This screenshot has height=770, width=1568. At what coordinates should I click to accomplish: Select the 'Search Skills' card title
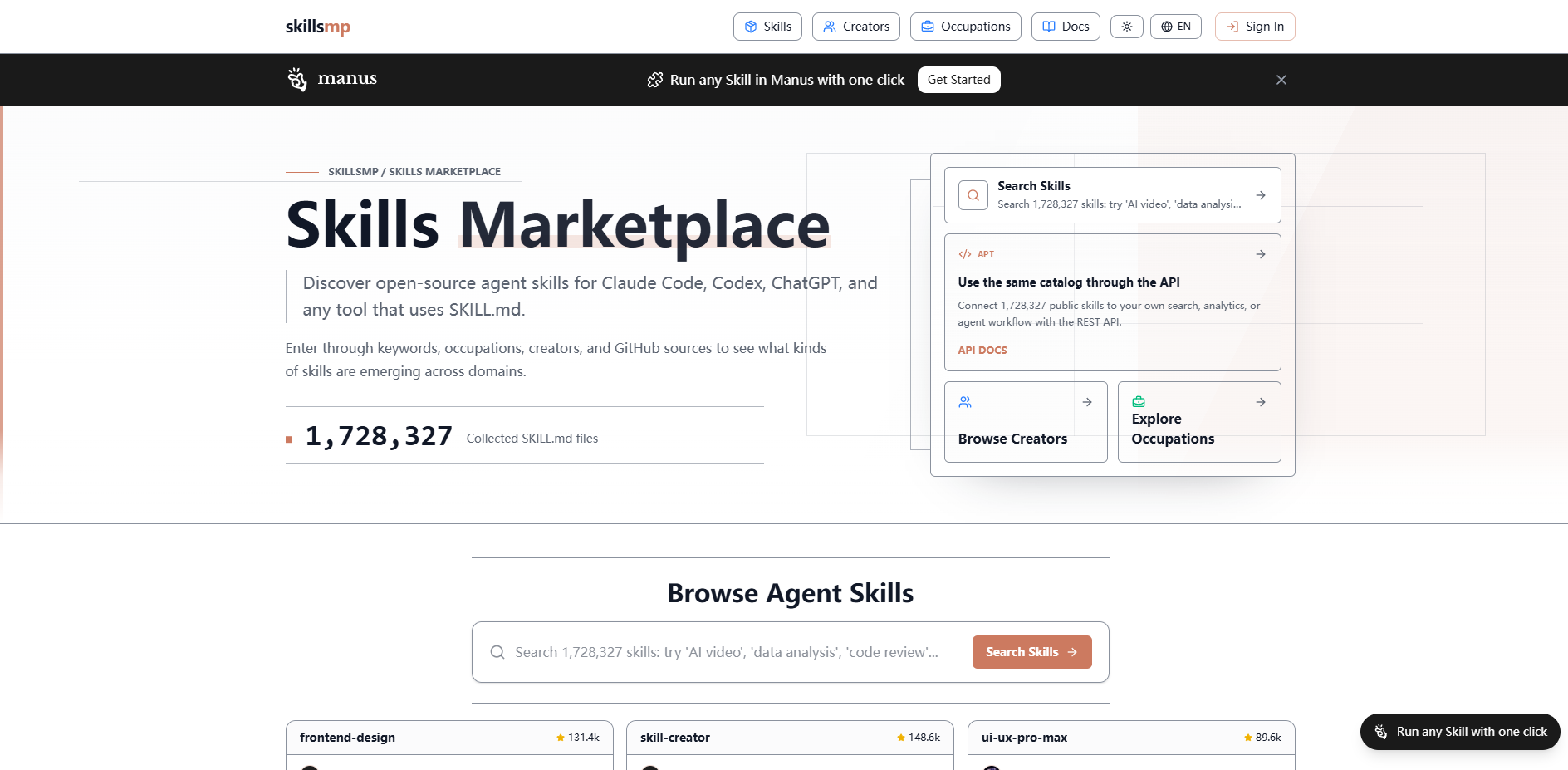(x=1034, y=186)
